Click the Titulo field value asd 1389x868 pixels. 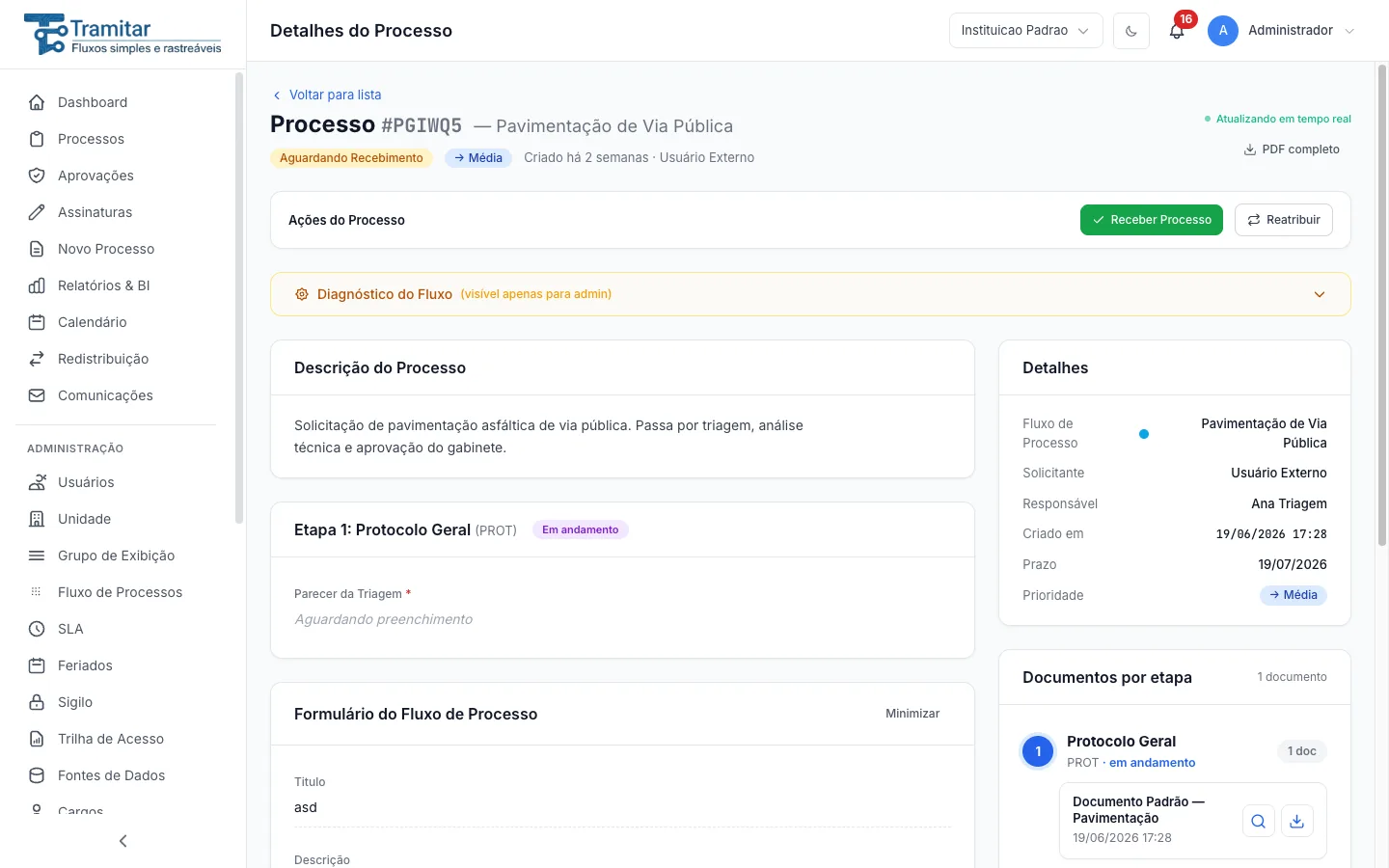pos(306,807)
